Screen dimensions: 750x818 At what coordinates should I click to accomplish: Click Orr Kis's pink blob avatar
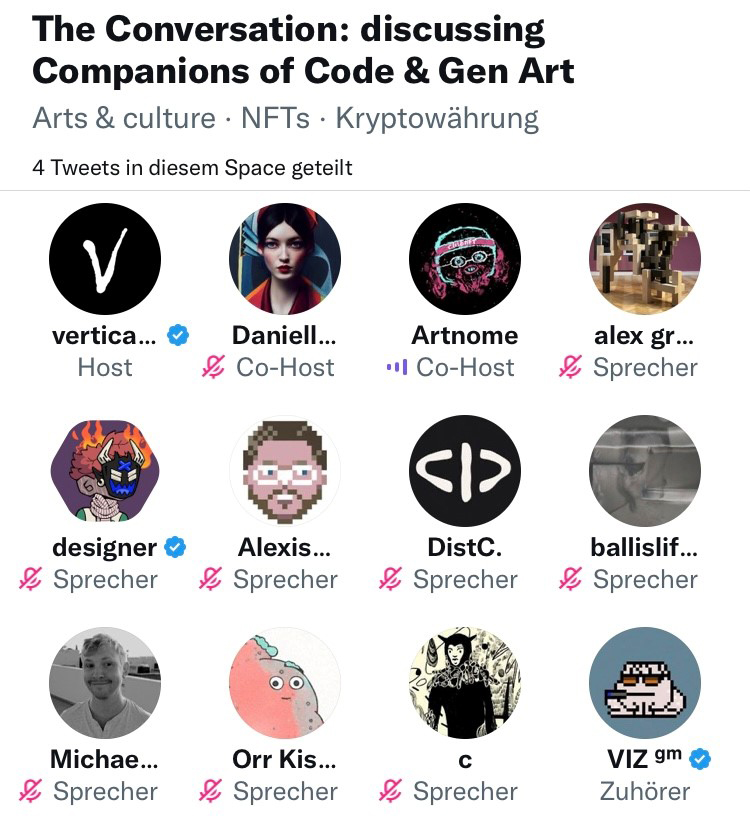click(285, 683)
